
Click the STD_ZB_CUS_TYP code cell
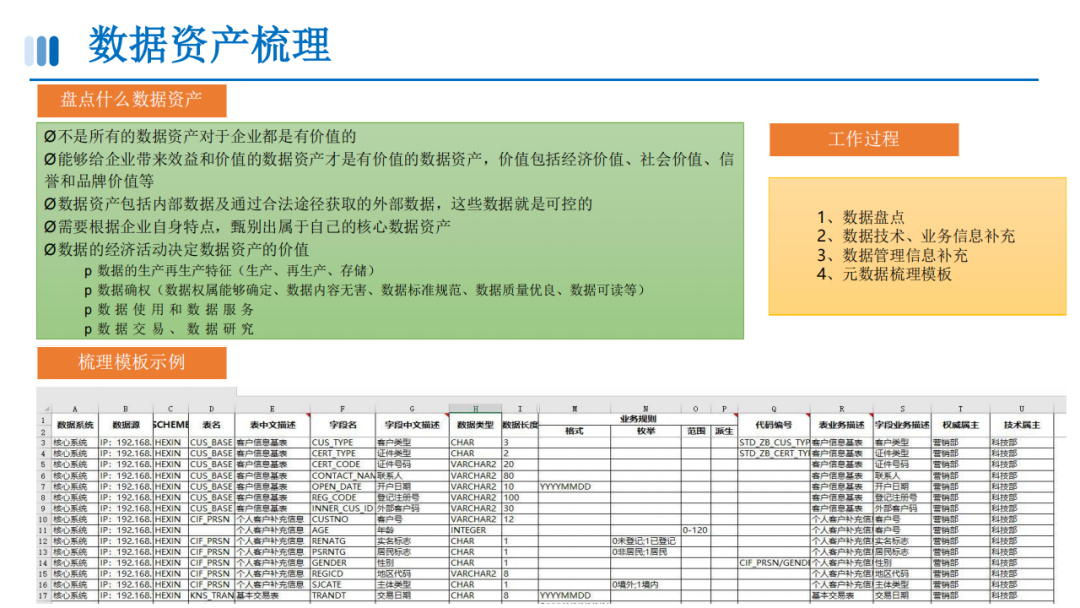(773, 443)
